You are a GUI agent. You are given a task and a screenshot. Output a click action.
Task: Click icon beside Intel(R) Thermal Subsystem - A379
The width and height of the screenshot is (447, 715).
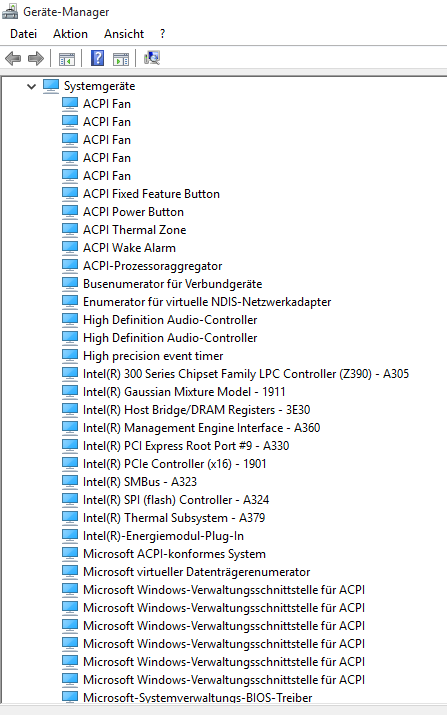point(70,518)
